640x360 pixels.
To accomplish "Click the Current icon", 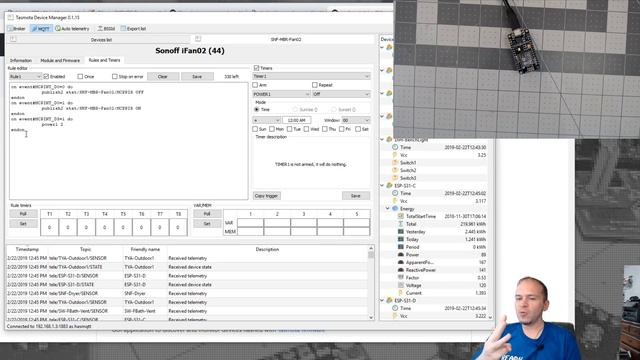I will 401,293.
